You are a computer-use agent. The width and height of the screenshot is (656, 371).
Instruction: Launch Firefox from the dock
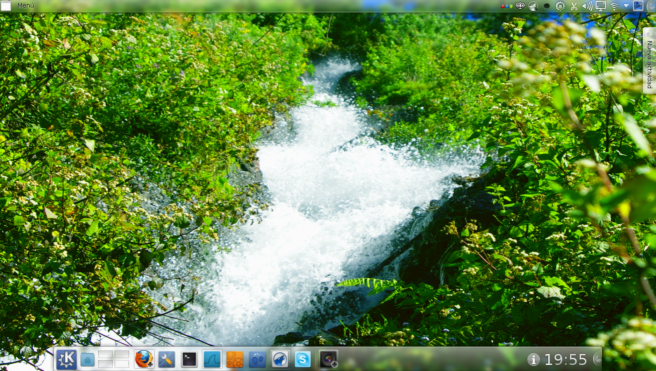click(x=144, y=359)
